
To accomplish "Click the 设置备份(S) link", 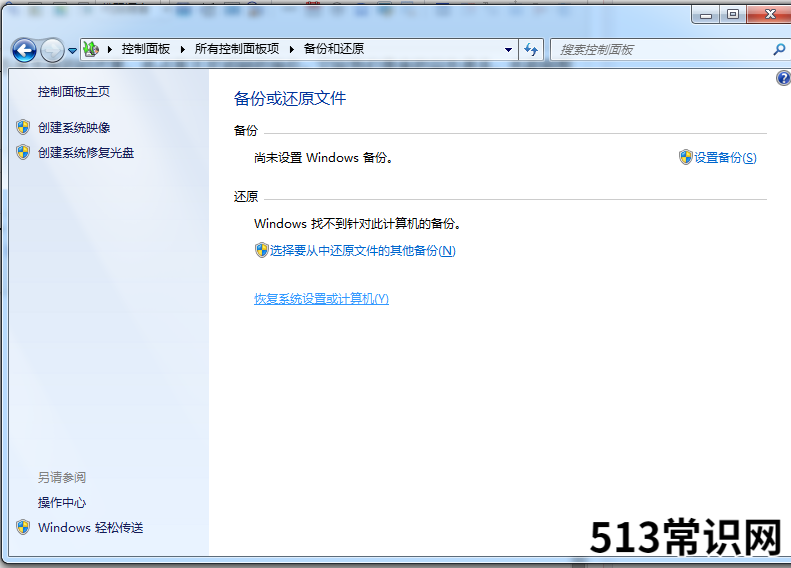I will (725, 157).
